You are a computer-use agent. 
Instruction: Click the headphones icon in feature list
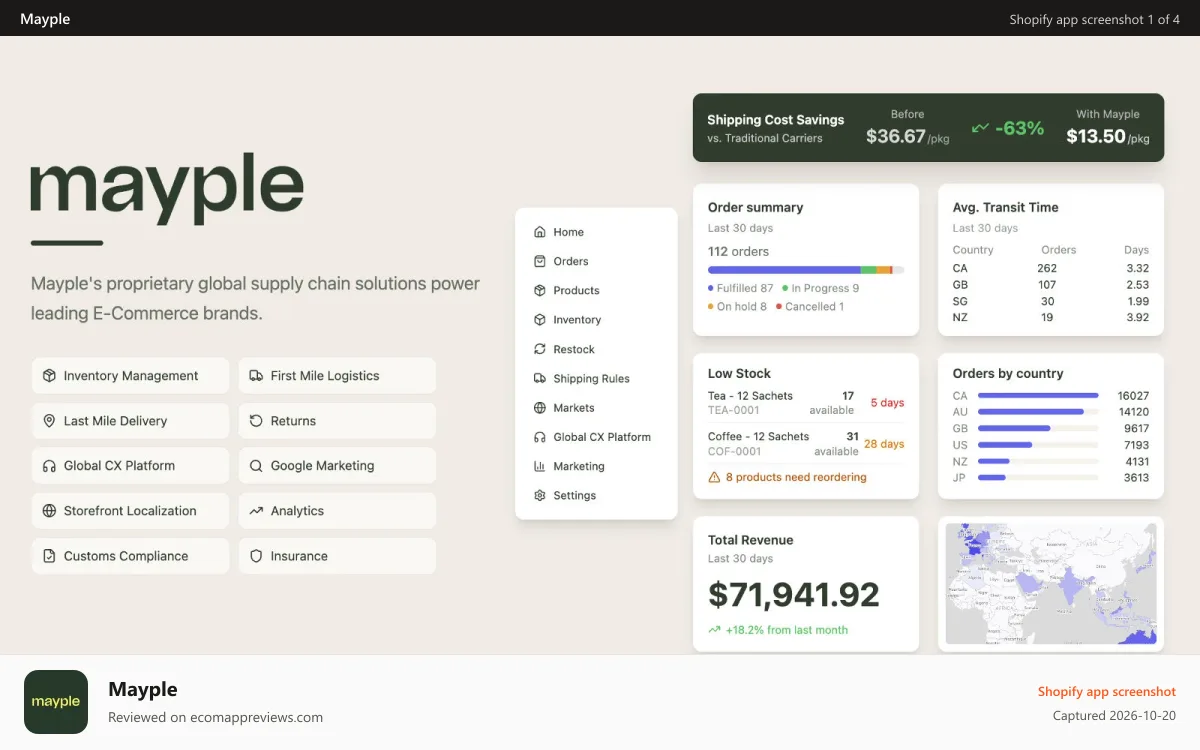pyautogui.click(x=49, y=466)
